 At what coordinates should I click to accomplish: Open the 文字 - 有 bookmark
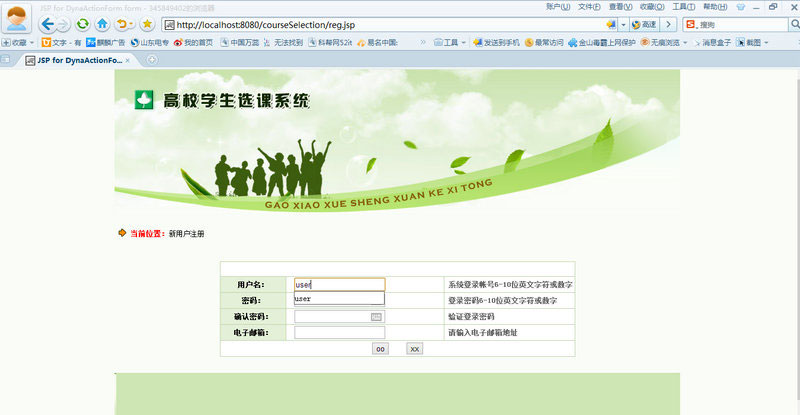point(62,43)
